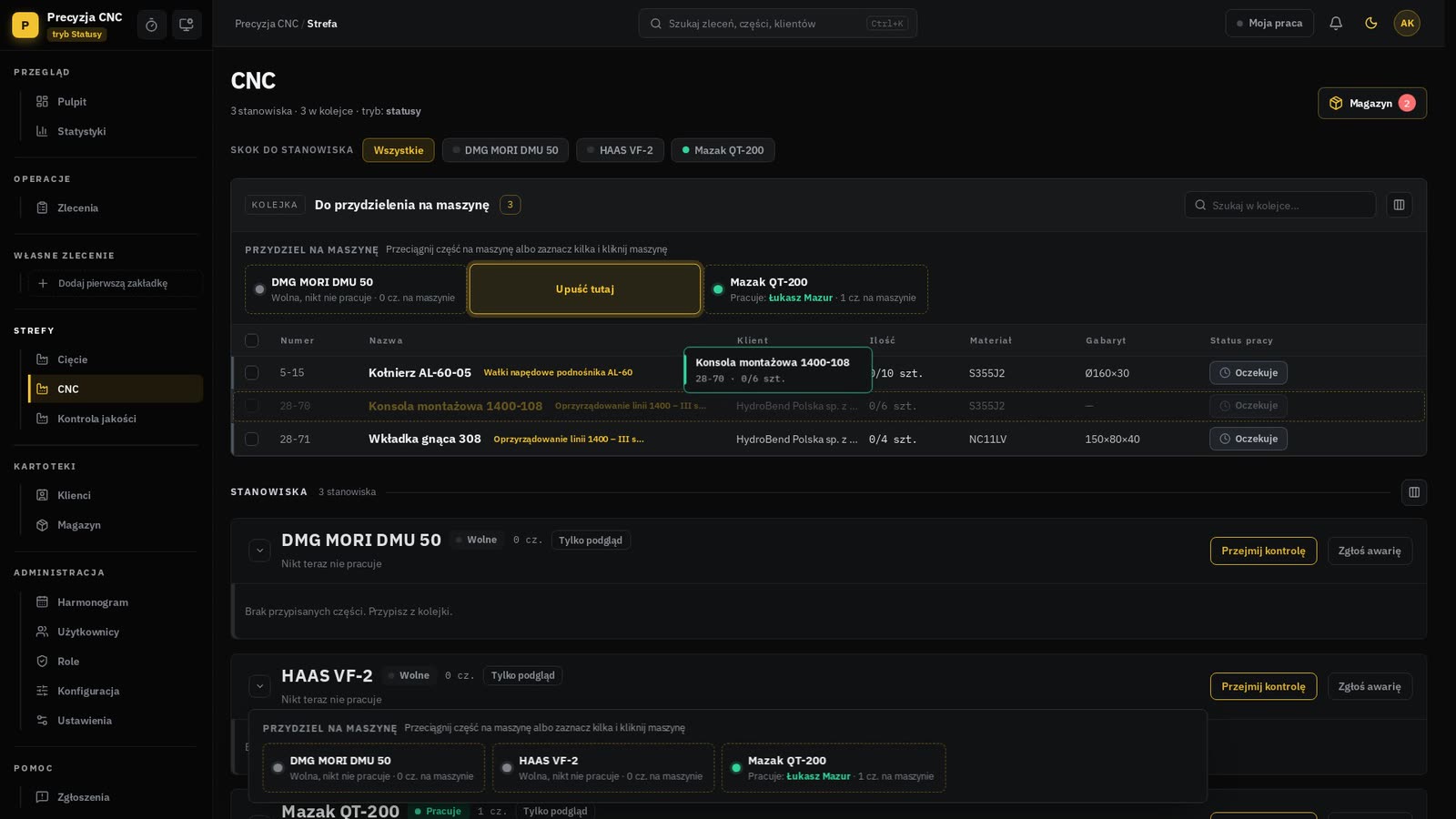Check the box for row 28-71

252,439
